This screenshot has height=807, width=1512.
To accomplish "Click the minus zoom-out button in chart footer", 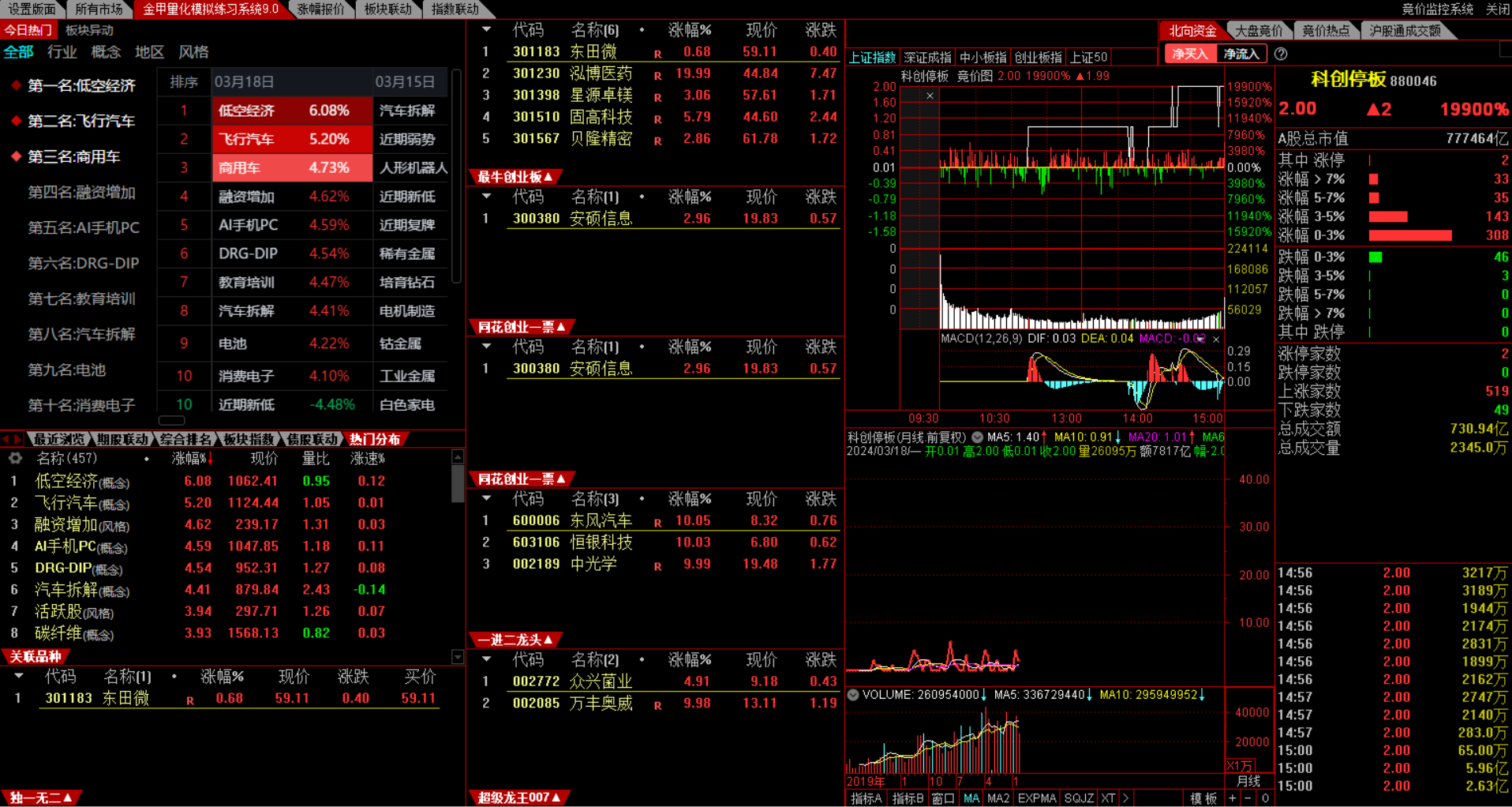I will click(1248, 798).
